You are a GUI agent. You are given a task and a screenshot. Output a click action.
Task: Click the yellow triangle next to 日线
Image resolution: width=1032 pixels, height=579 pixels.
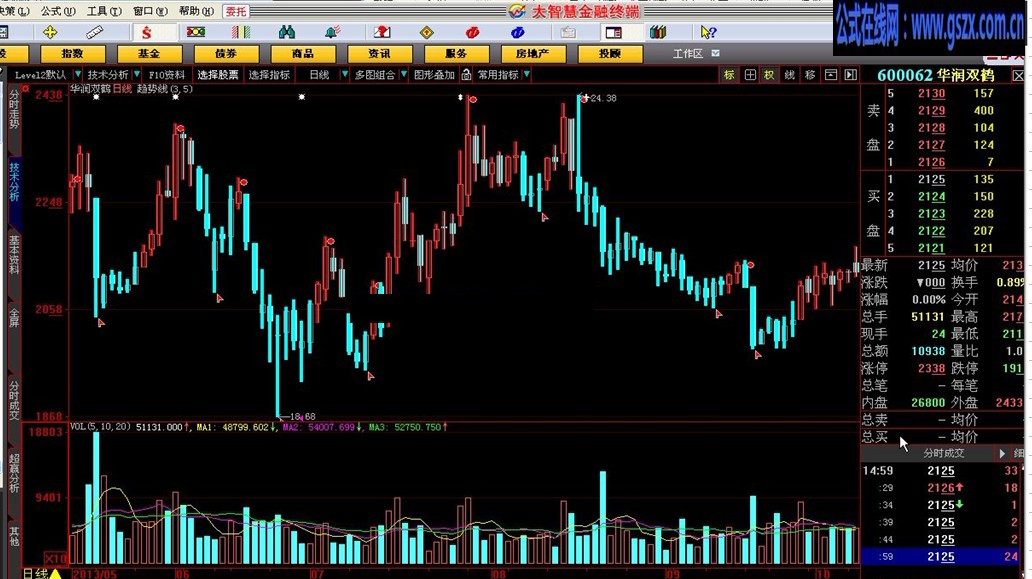(56, 574)
